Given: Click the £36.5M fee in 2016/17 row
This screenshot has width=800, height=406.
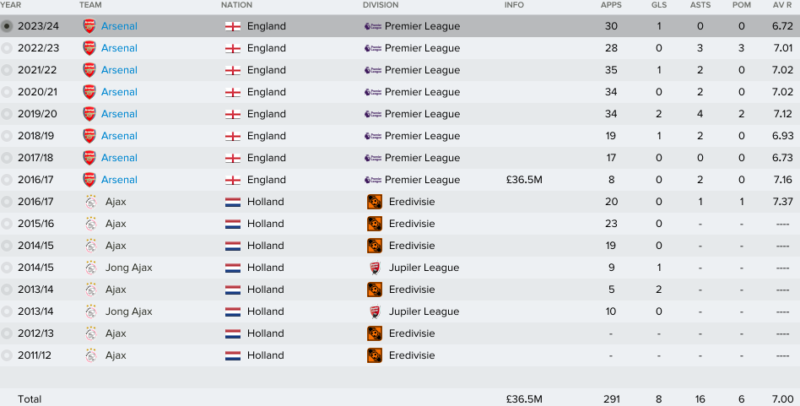Looking at the screenshot, I should [x=524, y=180].
